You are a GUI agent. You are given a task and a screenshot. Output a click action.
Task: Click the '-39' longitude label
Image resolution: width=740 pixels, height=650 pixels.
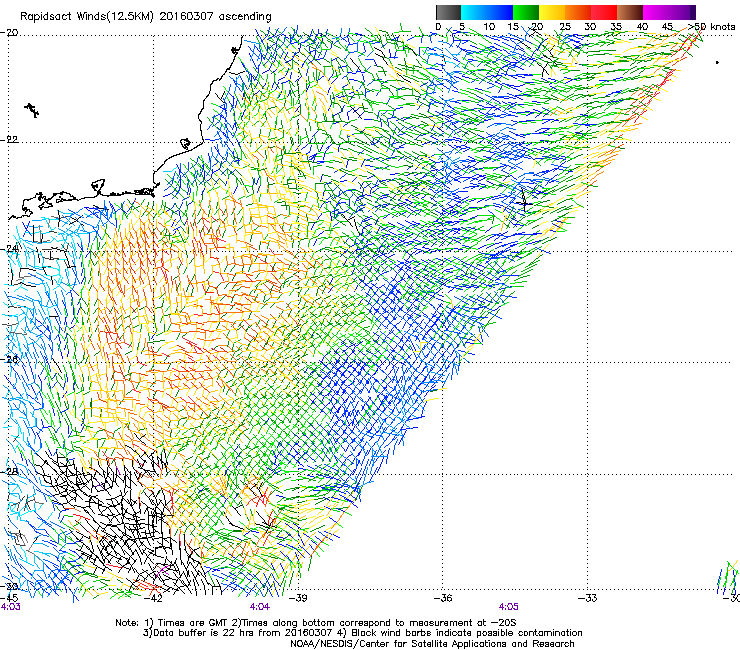298,598
